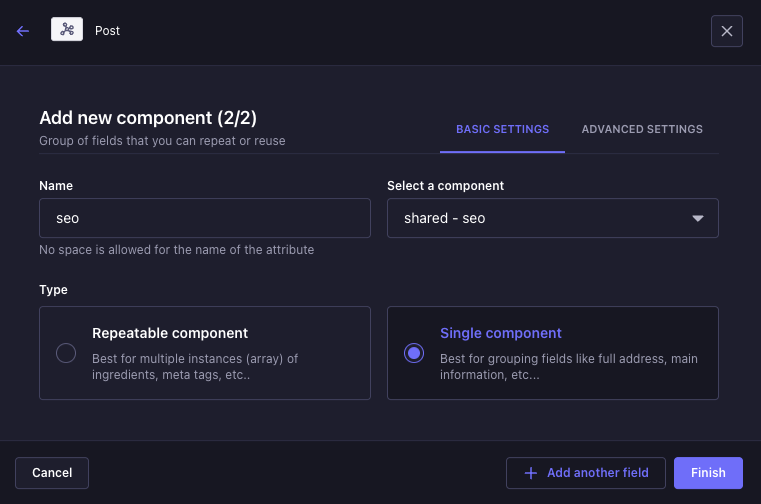Image resolution: width=761 pixels, height=504 pixels.
Task: Click the Post component type icon
Action: (x=67, y=30)
